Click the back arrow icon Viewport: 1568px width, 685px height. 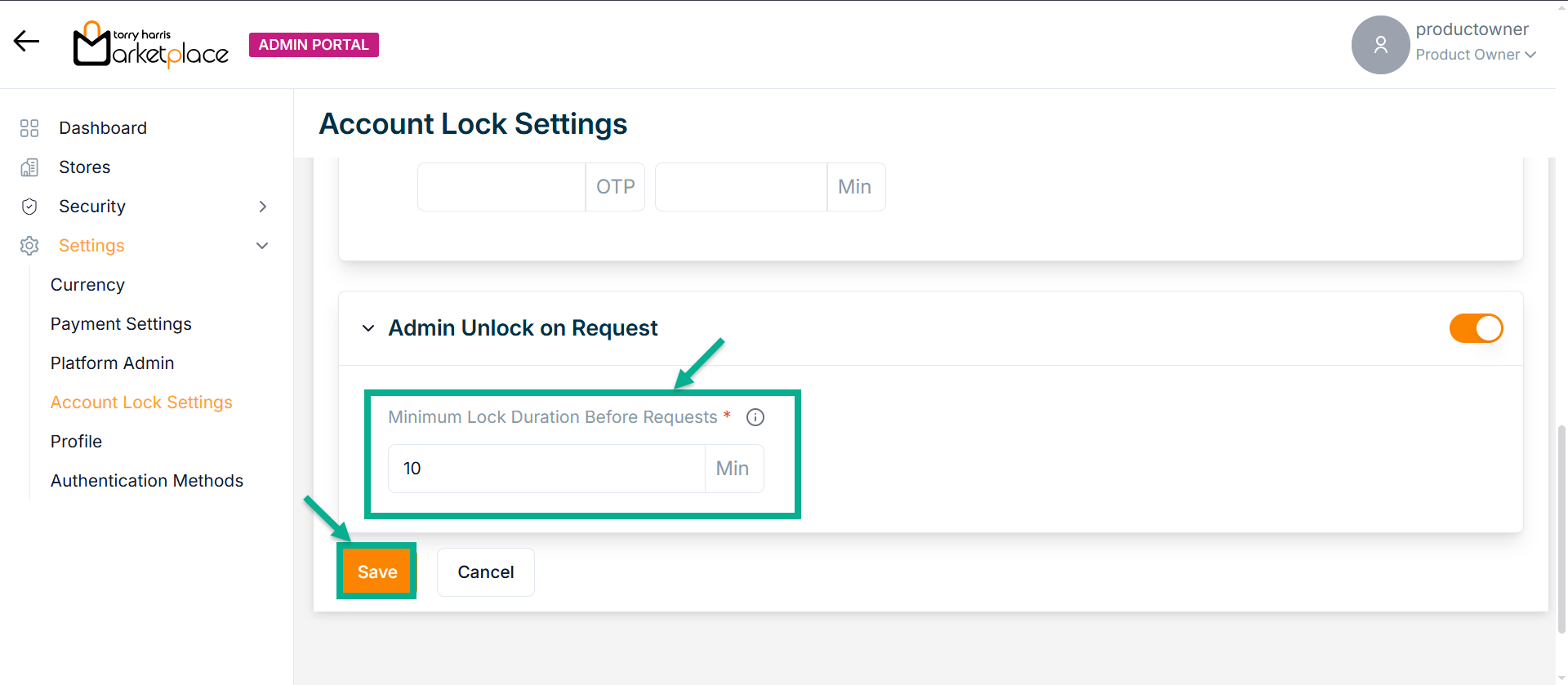tap(26, 41)
